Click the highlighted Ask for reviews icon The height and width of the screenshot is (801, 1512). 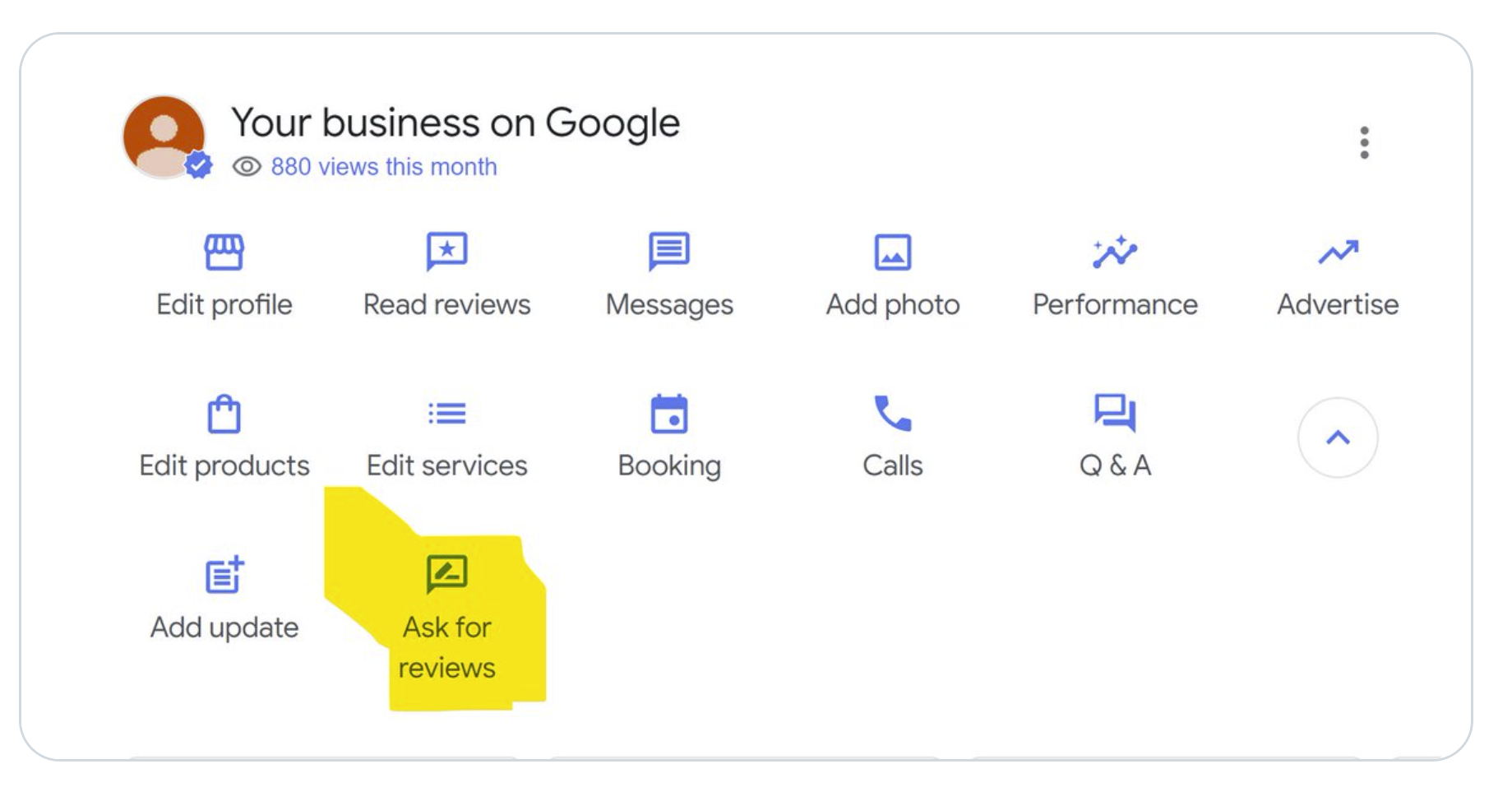point(446,574)
